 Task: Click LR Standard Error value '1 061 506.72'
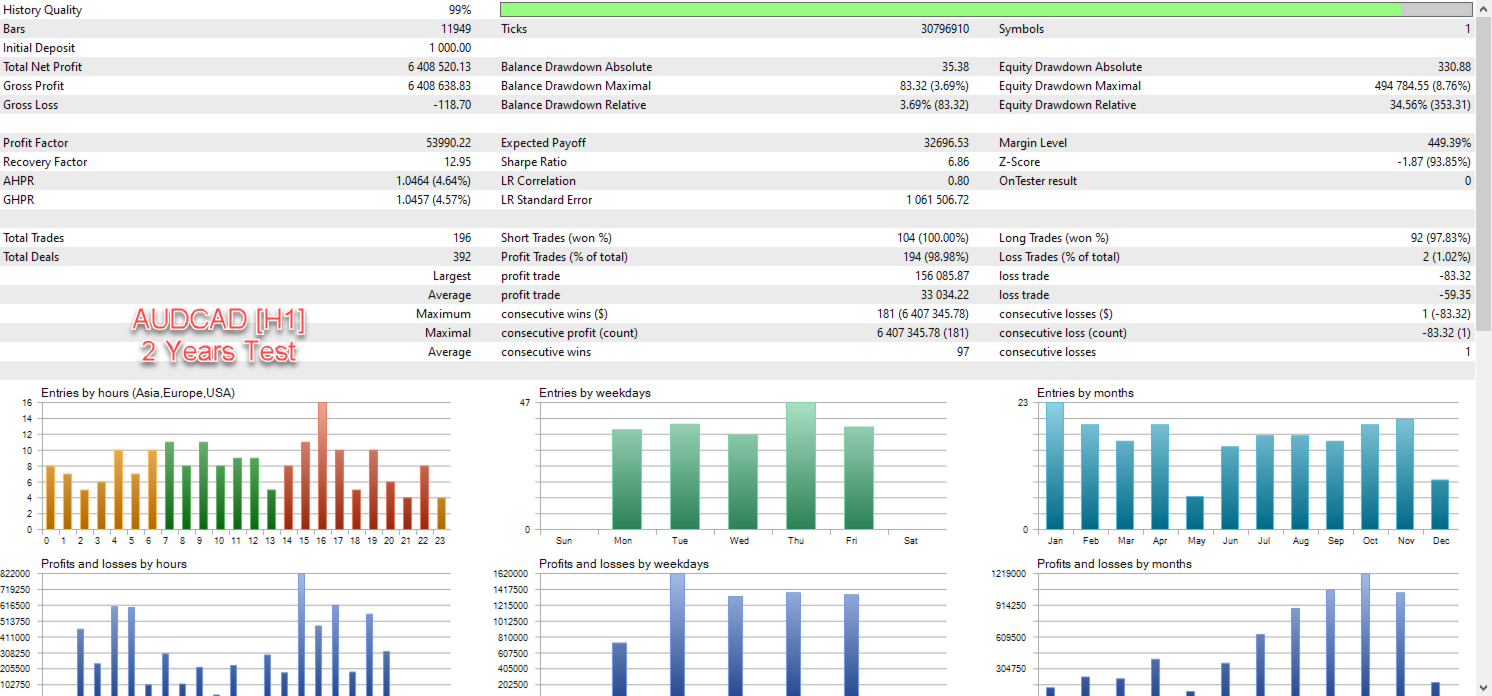coord(937,200)
